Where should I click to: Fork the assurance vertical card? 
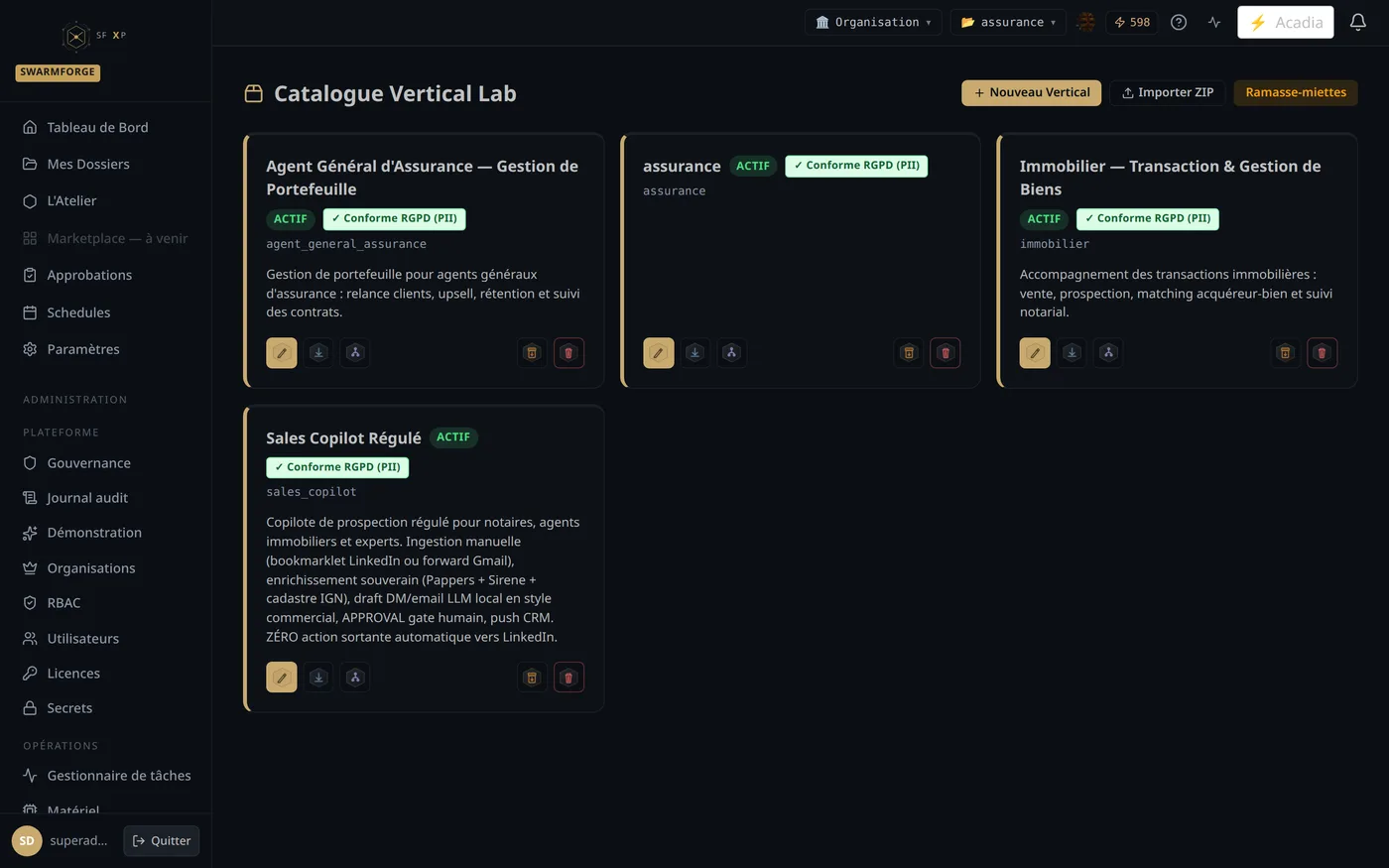732,353
